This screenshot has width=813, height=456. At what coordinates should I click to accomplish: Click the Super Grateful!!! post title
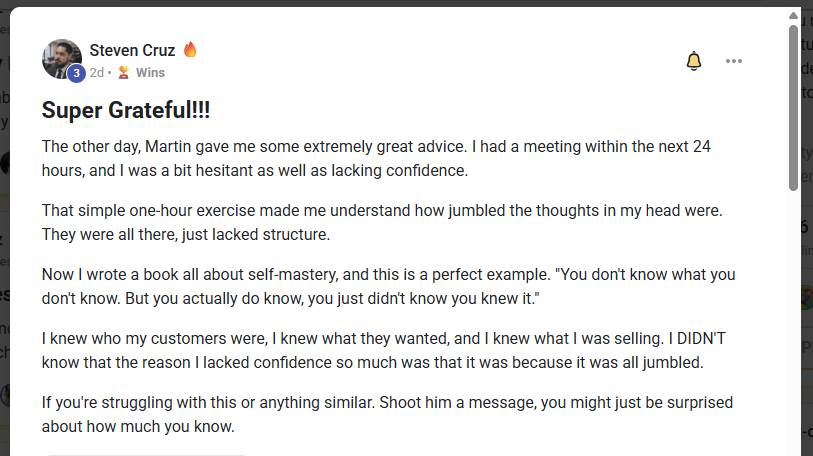(126, 110)
